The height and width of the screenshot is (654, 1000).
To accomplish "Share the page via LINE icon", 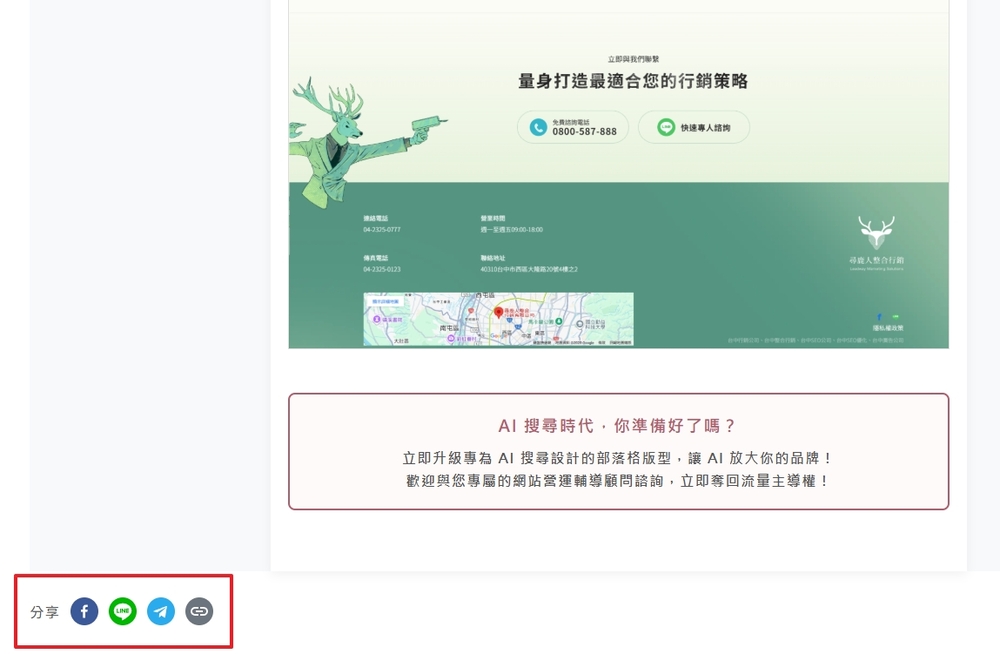I will pos(123,611).
